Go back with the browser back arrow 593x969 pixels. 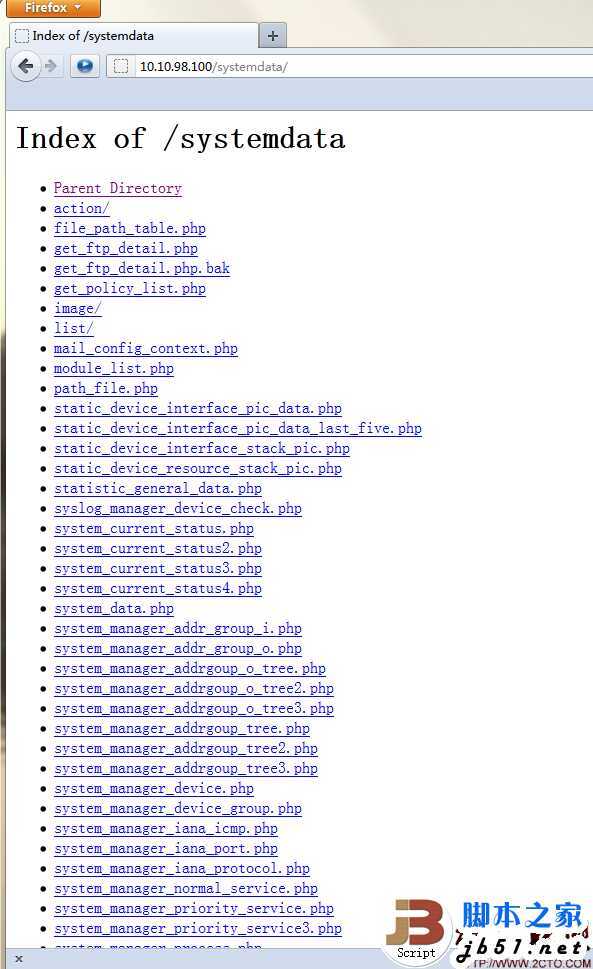(26, 66)
